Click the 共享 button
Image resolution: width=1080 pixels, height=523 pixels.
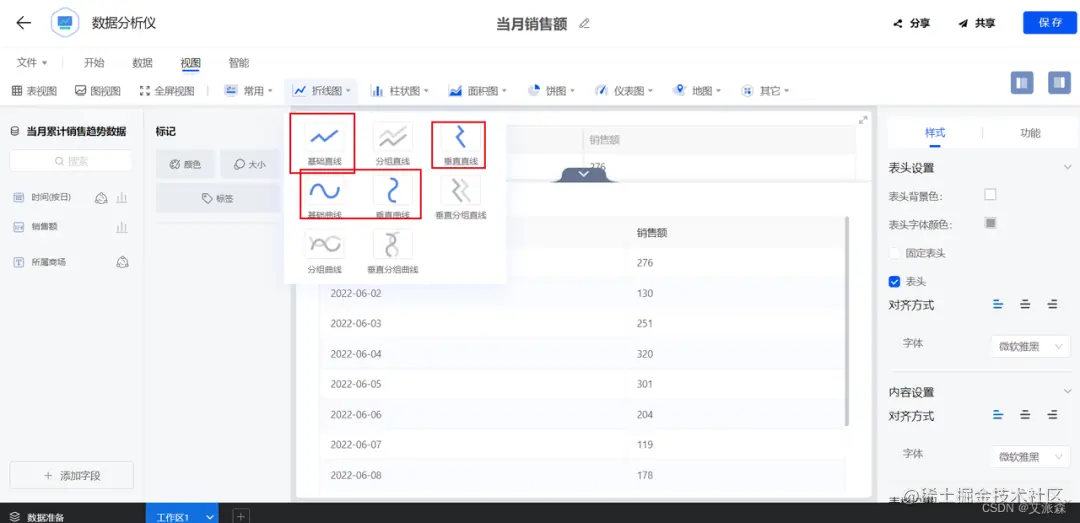(x=977, y=23)
